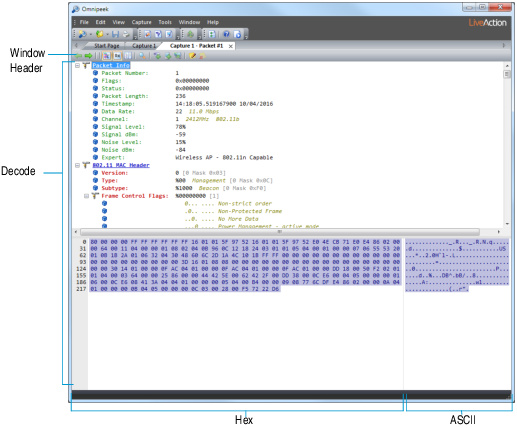Click the Save floppy disk icon
This screenshot has width=517, height=428.
pos(116,34)
